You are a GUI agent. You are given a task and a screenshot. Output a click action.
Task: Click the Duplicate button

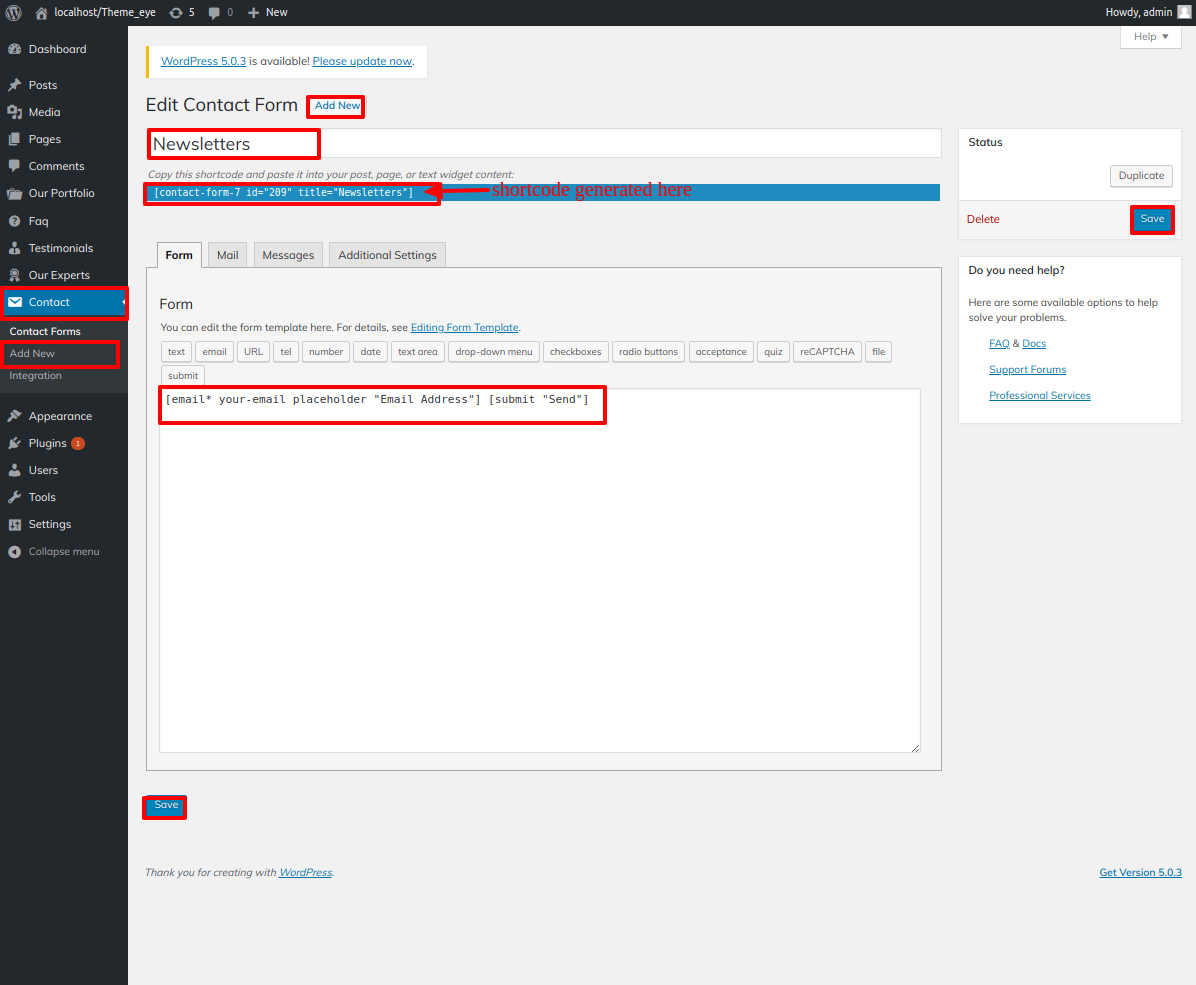click(1141, 175)
